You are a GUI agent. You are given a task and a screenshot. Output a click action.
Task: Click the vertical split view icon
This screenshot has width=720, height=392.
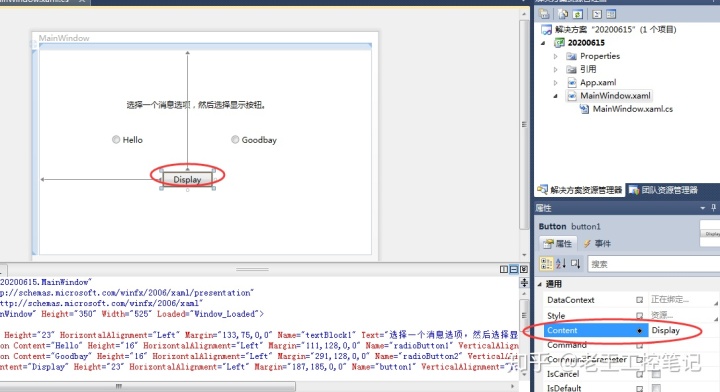coord(504,269)
